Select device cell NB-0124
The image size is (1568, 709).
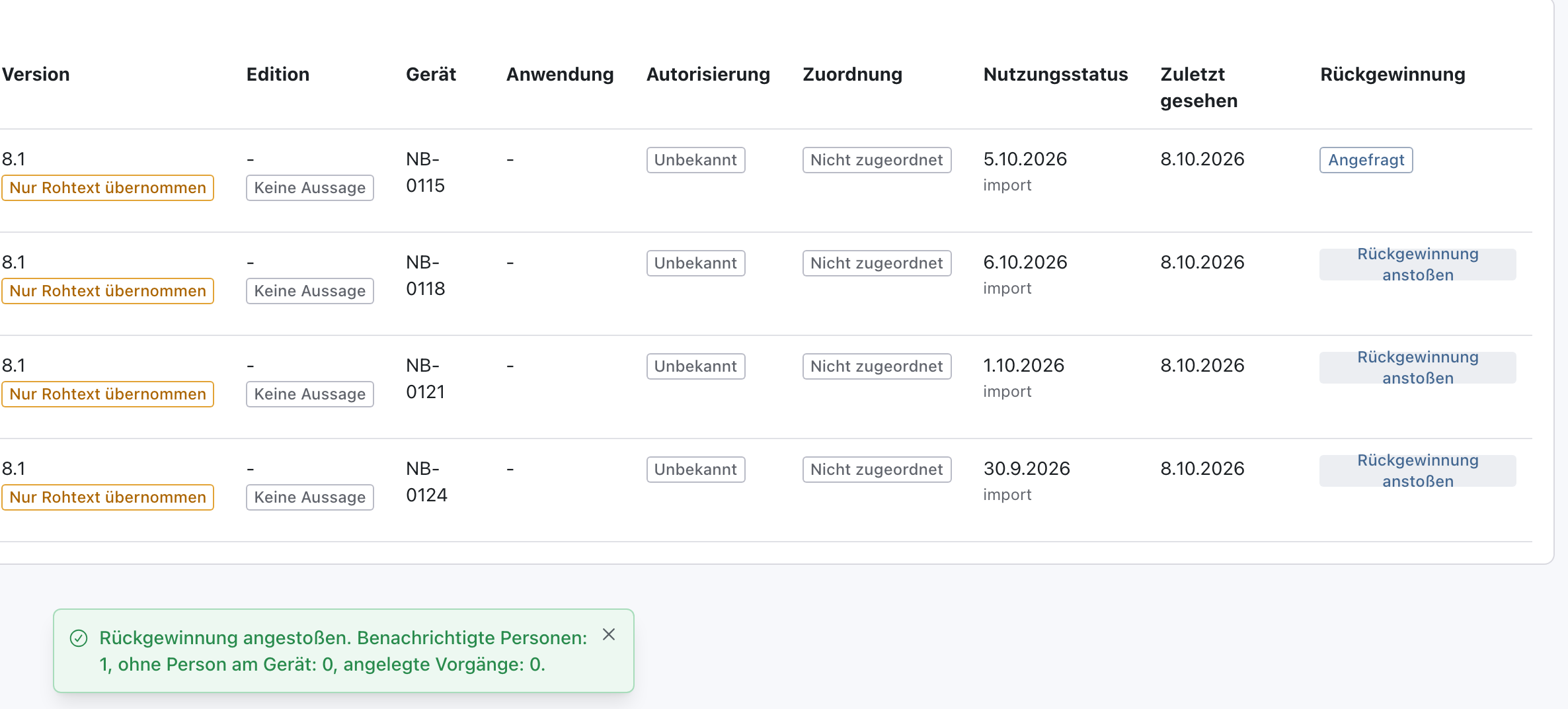pos(426,481)
